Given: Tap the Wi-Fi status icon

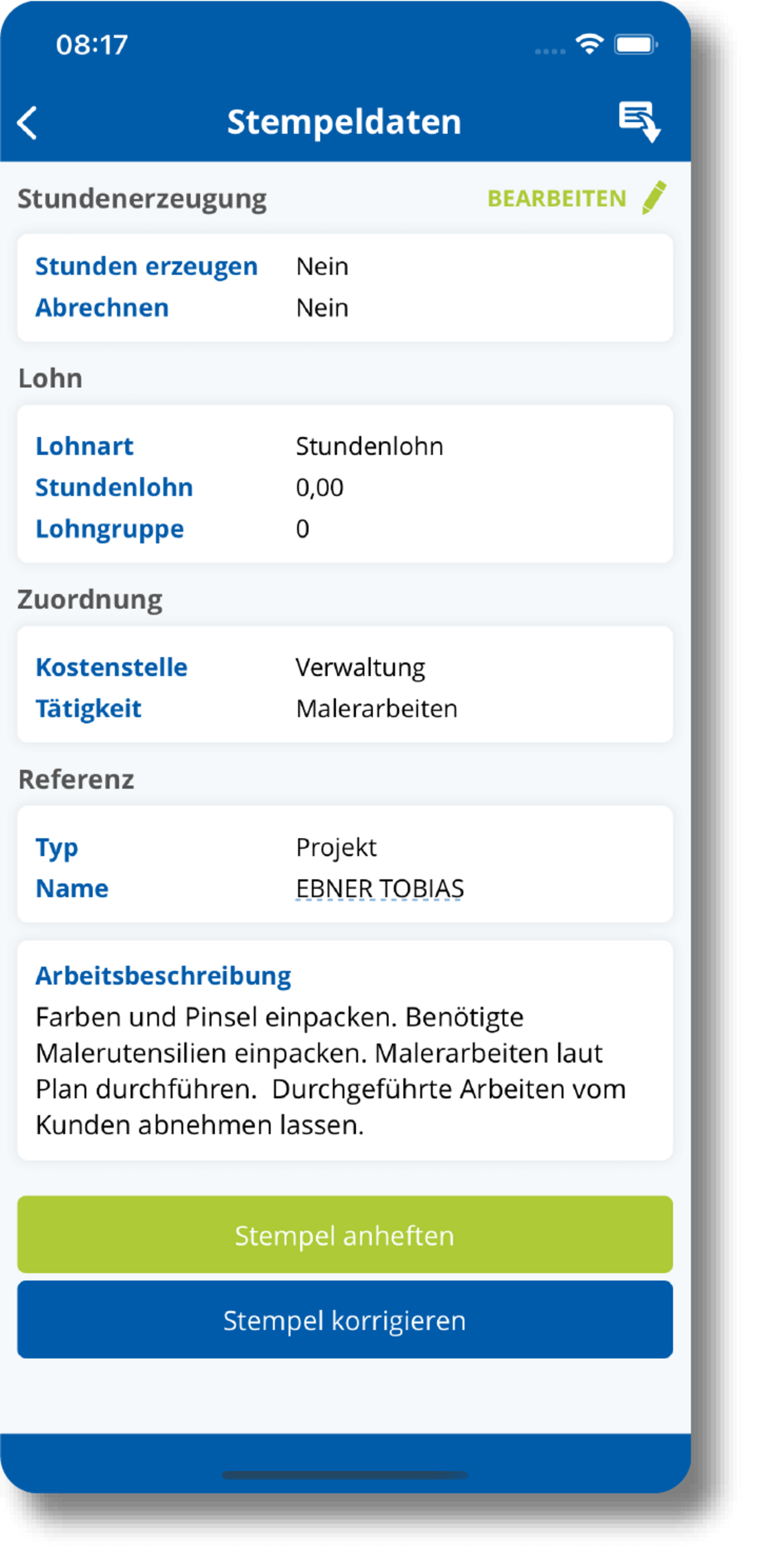Looking at the screenshot, I should coord(589,45).
